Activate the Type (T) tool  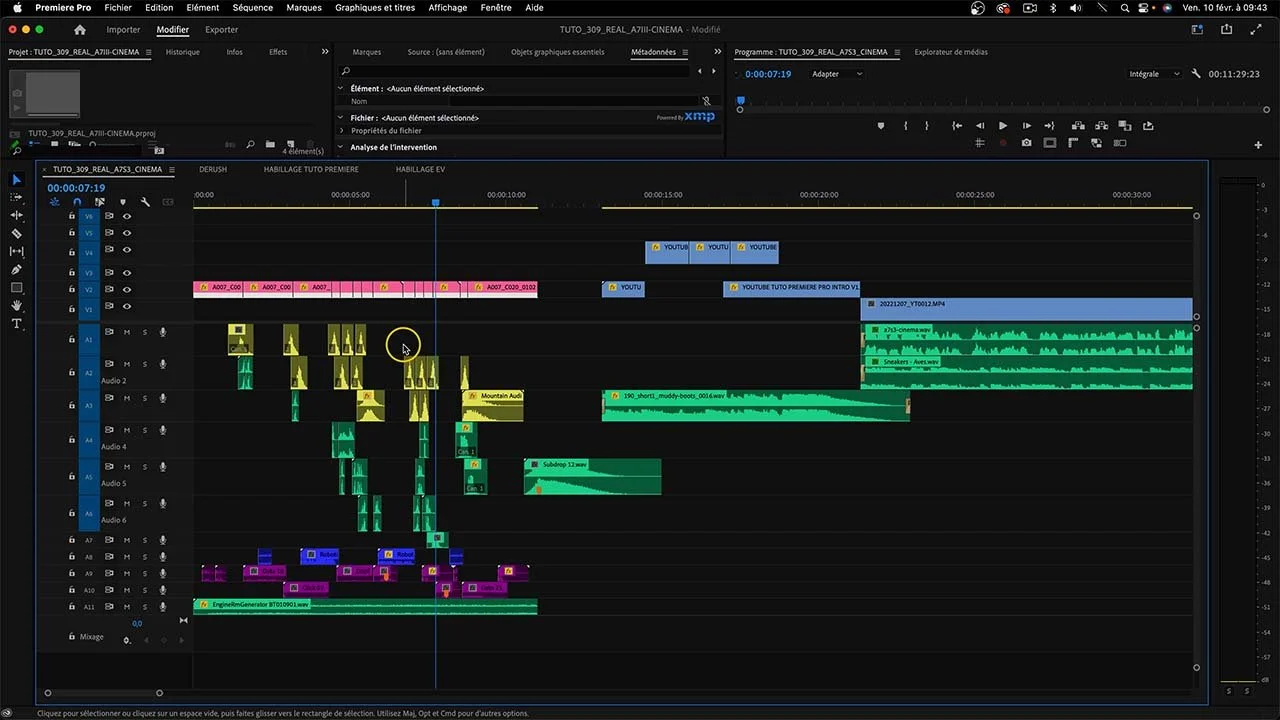(x=16, y=324)
